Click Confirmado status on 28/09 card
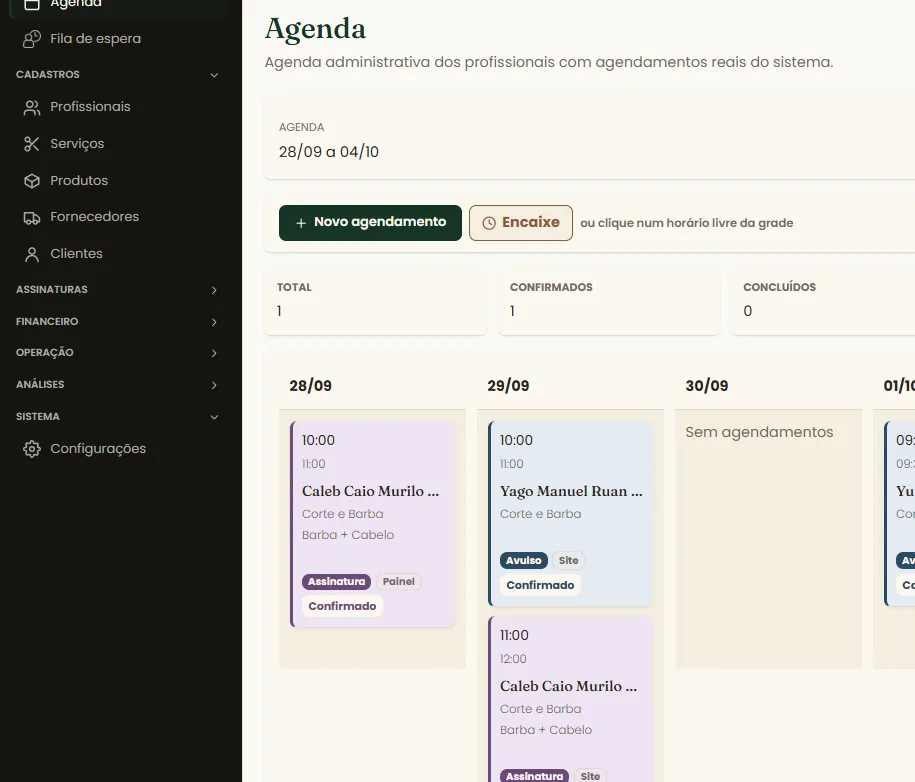This screenshot has width=915, height=782. coord(342,606)
